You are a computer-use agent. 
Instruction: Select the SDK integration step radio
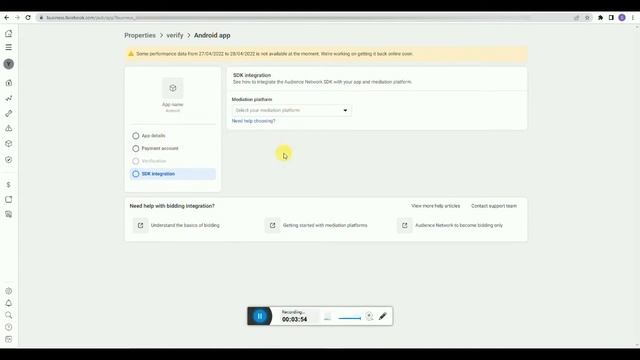(136, 174)
